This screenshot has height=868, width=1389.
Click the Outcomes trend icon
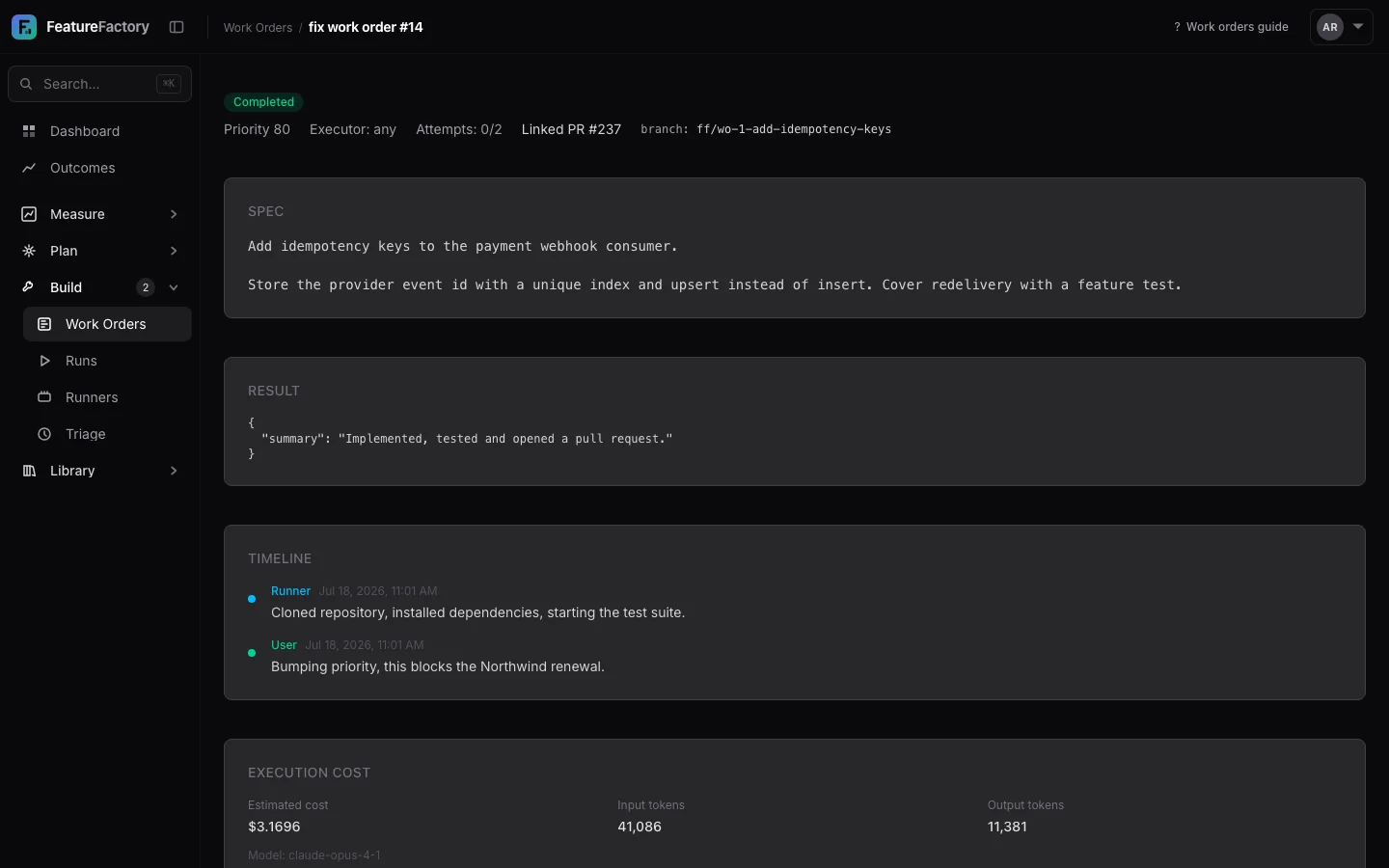tap(29, 168)
